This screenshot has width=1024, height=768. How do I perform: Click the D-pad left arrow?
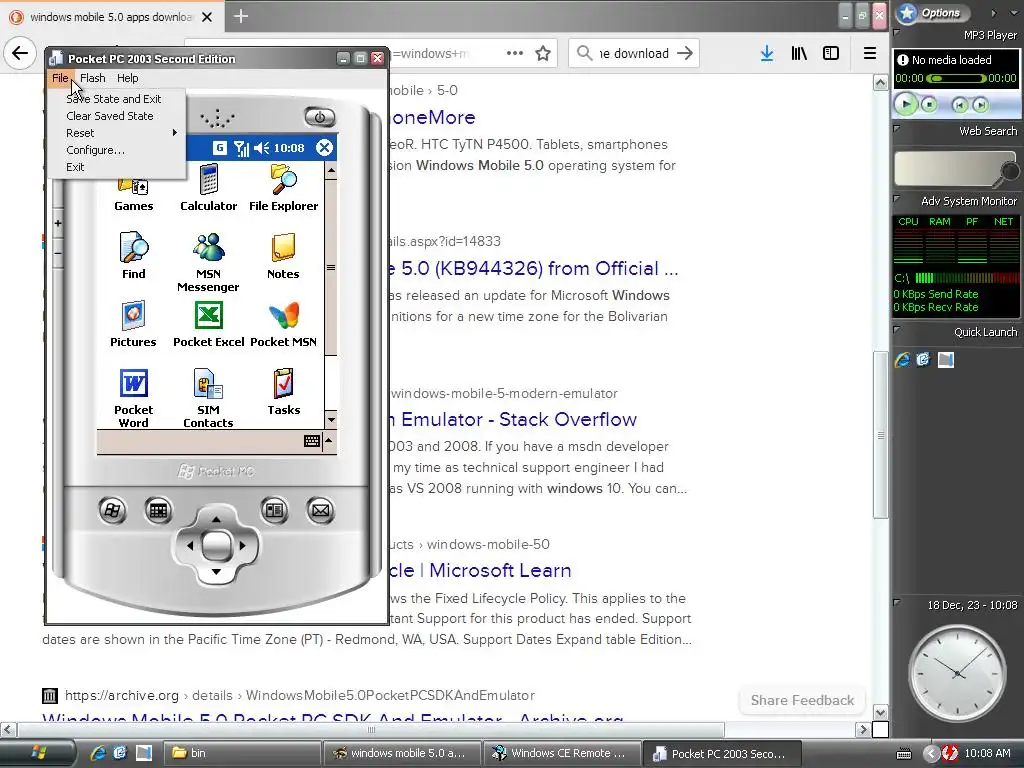coord(190,545)
